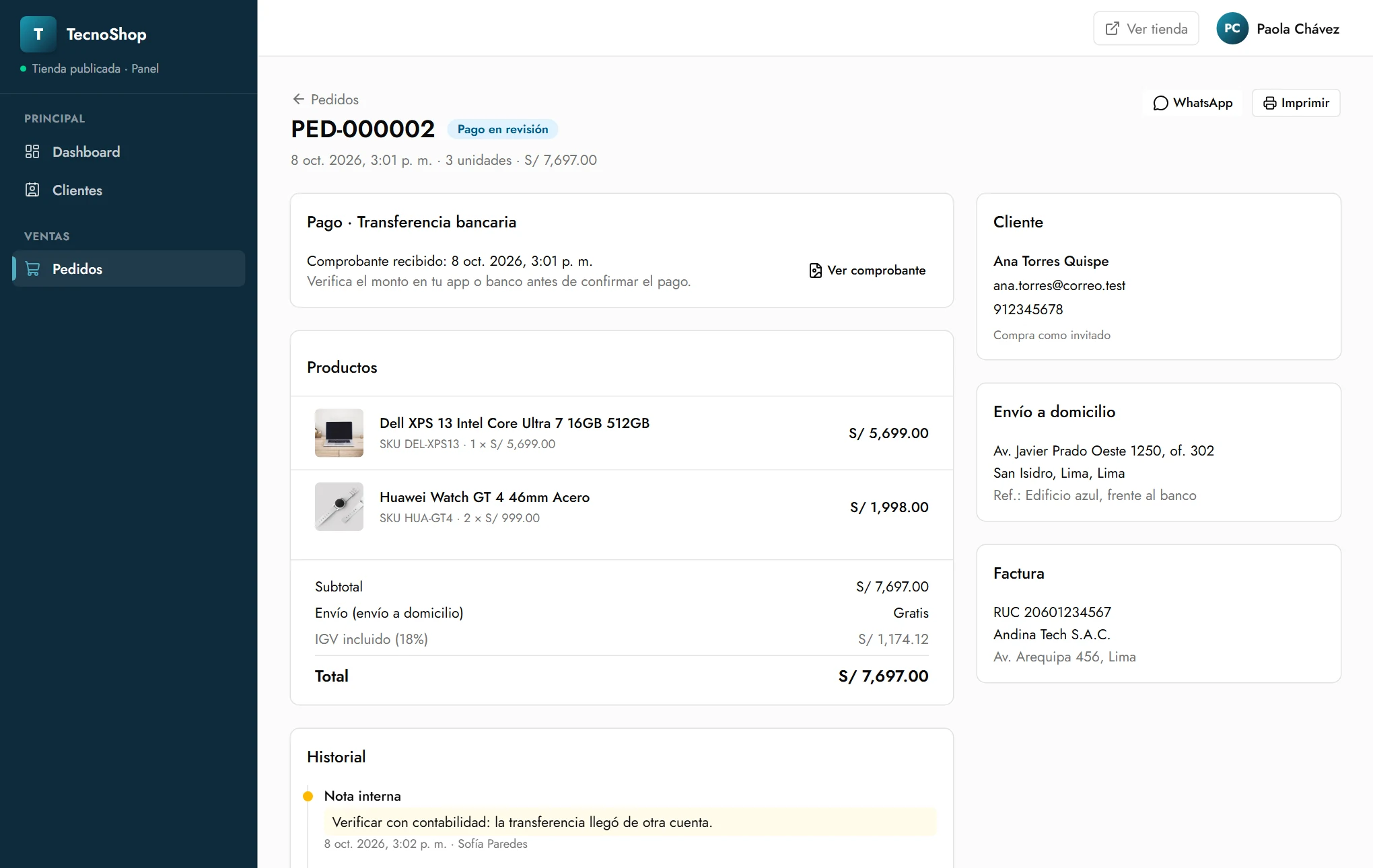Open the Dell XPS 13 product thumbnail

(339, 433)
